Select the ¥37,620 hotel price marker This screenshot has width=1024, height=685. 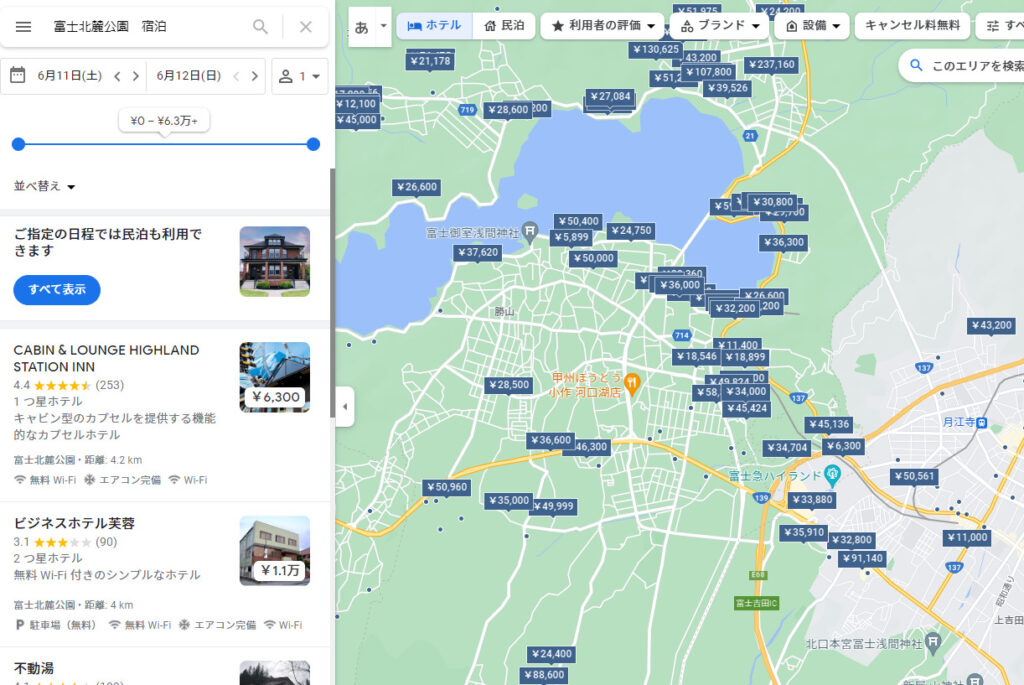[478, 253]
